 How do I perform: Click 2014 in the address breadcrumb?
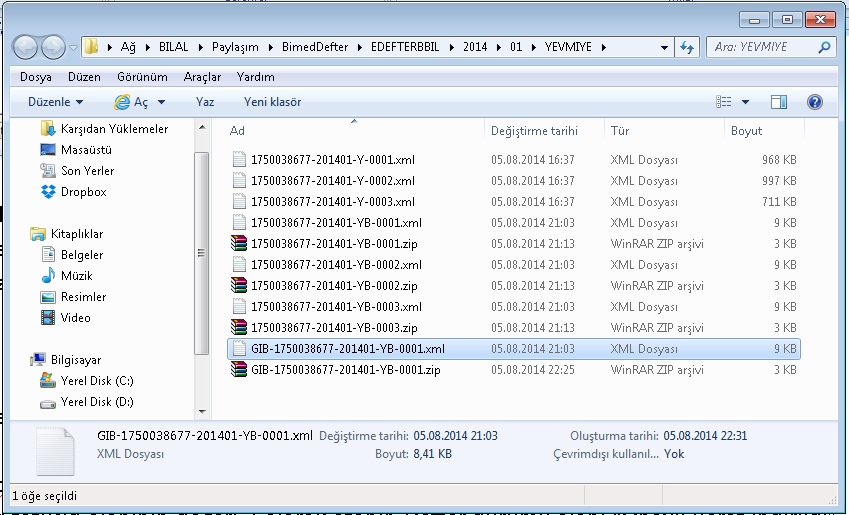(475, 47)
